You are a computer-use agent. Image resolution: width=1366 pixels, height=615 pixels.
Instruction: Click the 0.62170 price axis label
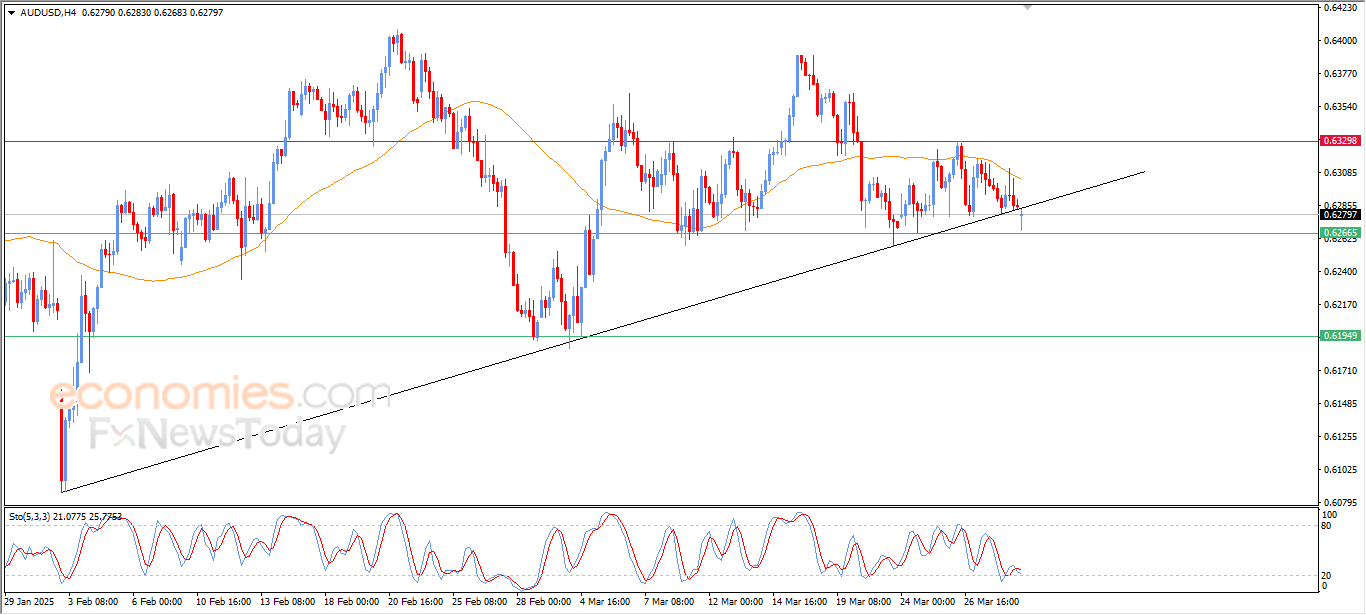(x=1340, y=304)
